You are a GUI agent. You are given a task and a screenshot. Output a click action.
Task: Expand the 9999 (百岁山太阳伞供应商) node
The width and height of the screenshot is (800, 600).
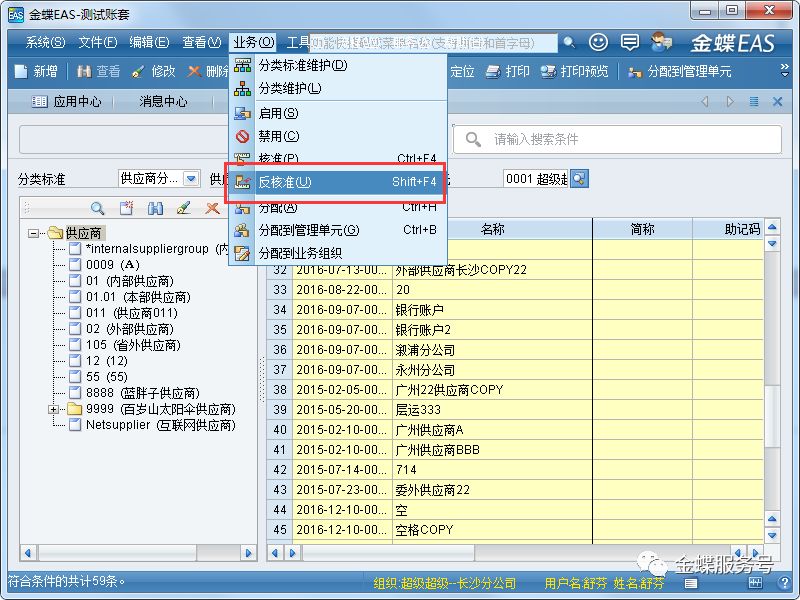(x=54, y=409)
